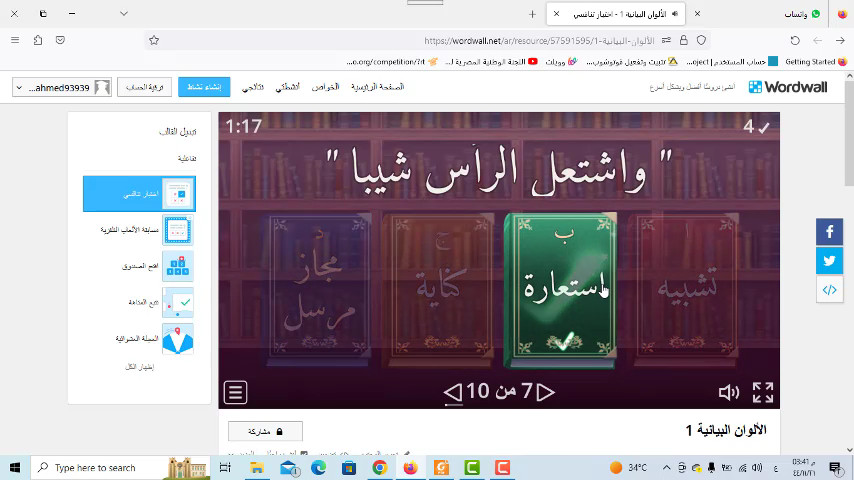Reload the page in Firefox

click(795, 40)
